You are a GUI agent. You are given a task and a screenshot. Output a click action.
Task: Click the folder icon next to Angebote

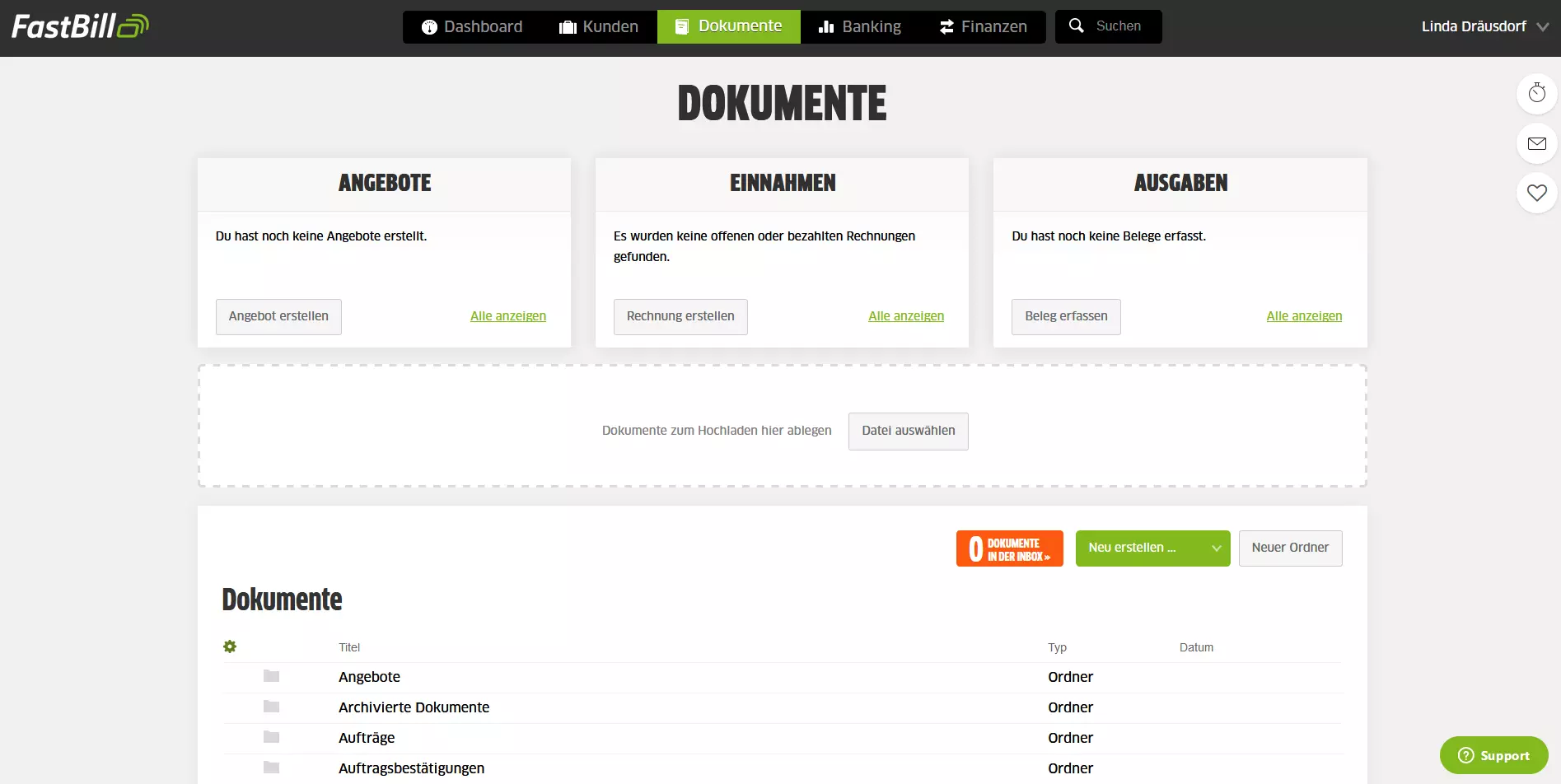point(271,676)
